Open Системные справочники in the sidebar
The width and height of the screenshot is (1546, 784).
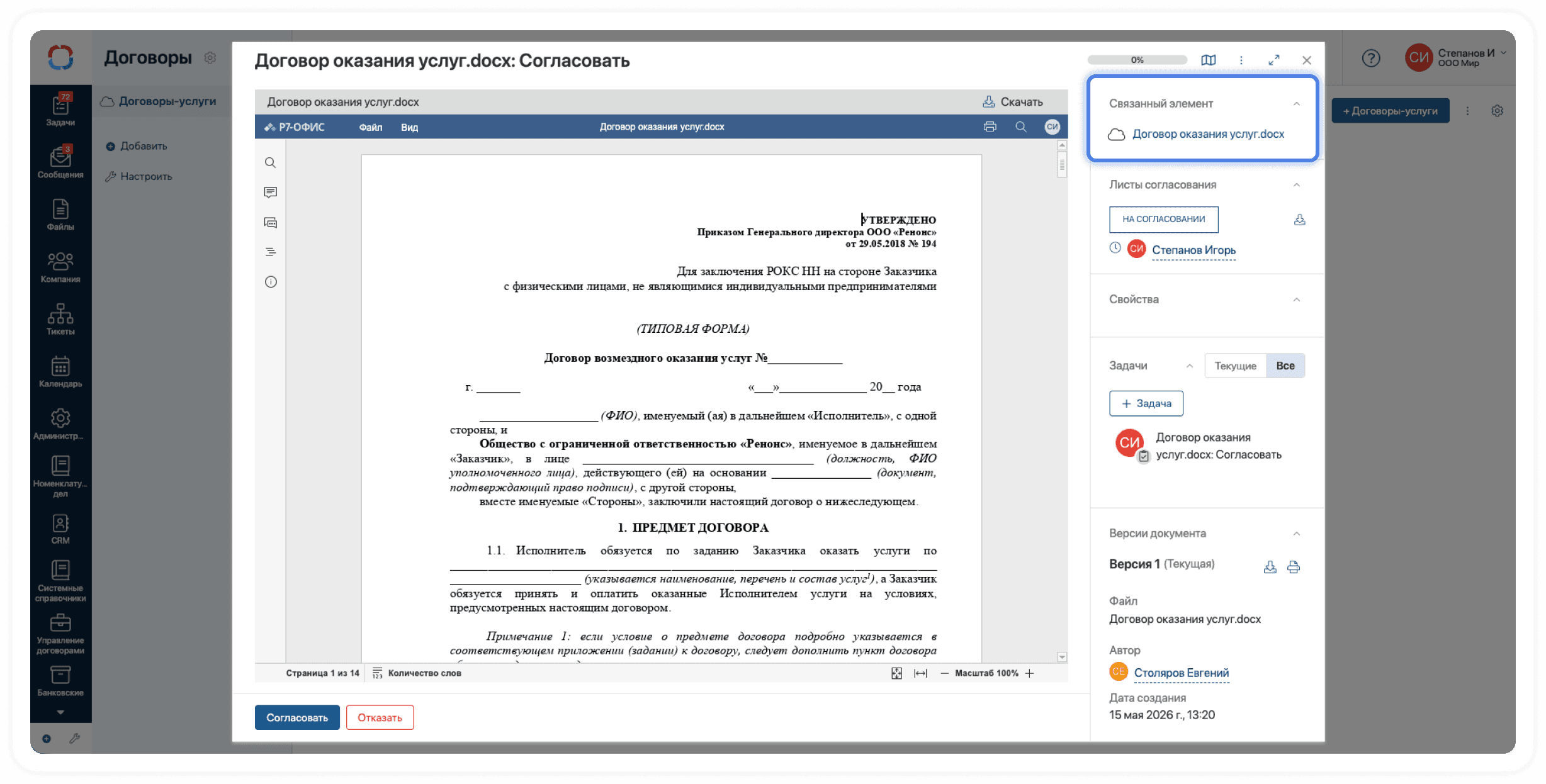(x=60, y=581)
